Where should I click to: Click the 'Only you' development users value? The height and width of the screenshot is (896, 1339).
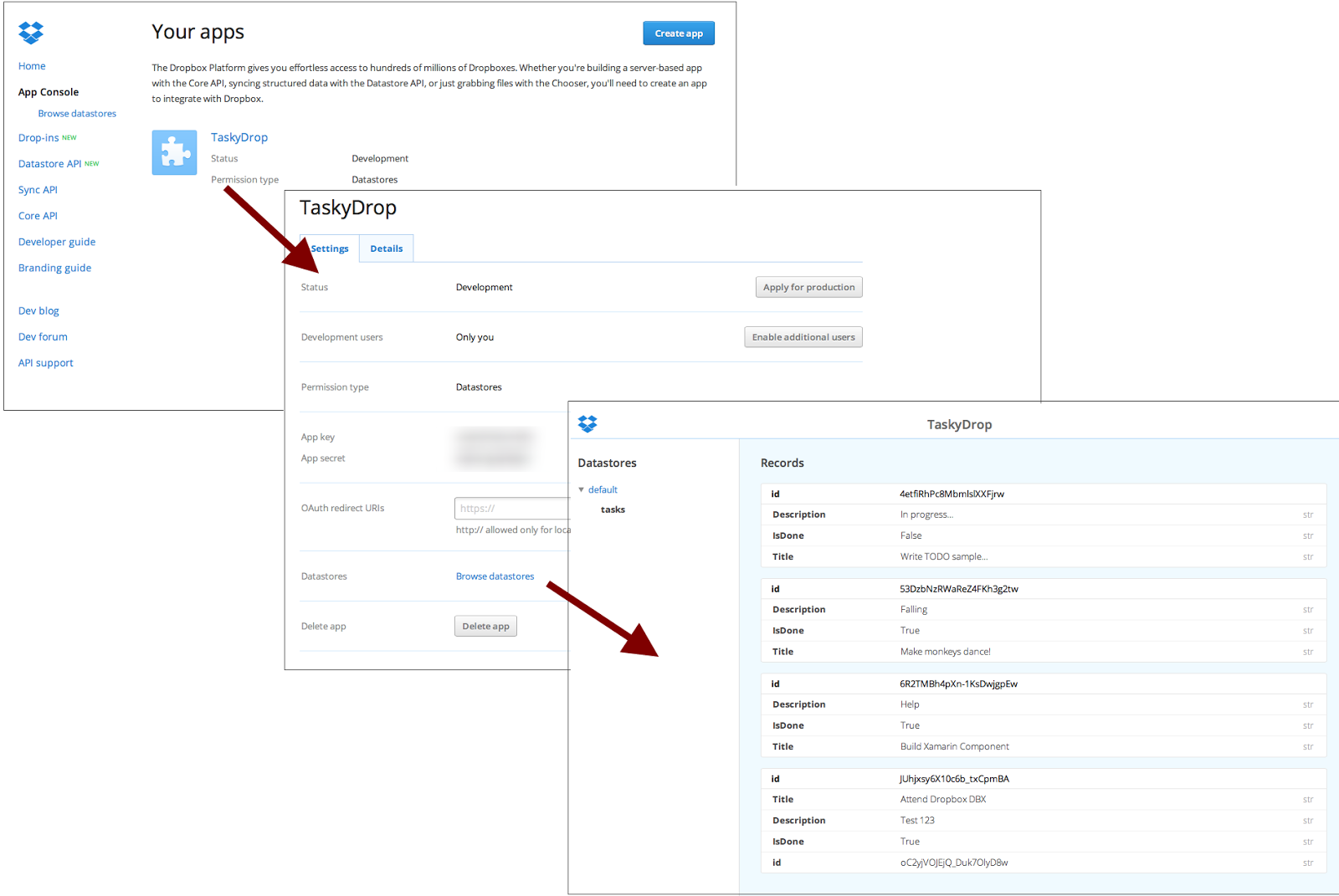475,337
